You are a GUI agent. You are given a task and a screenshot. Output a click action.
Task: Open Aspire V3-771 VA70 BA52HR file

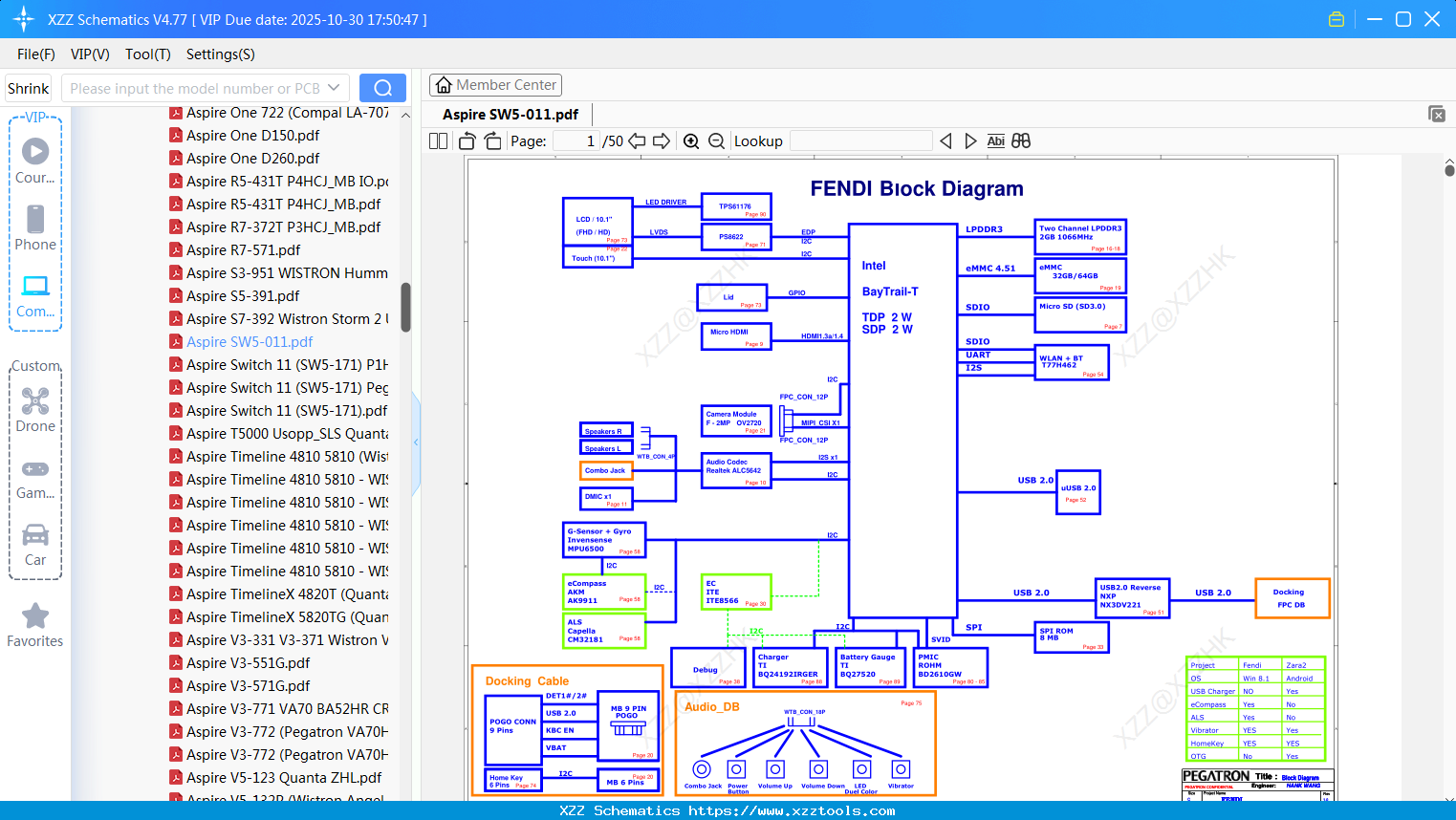[x=279, y=709]
